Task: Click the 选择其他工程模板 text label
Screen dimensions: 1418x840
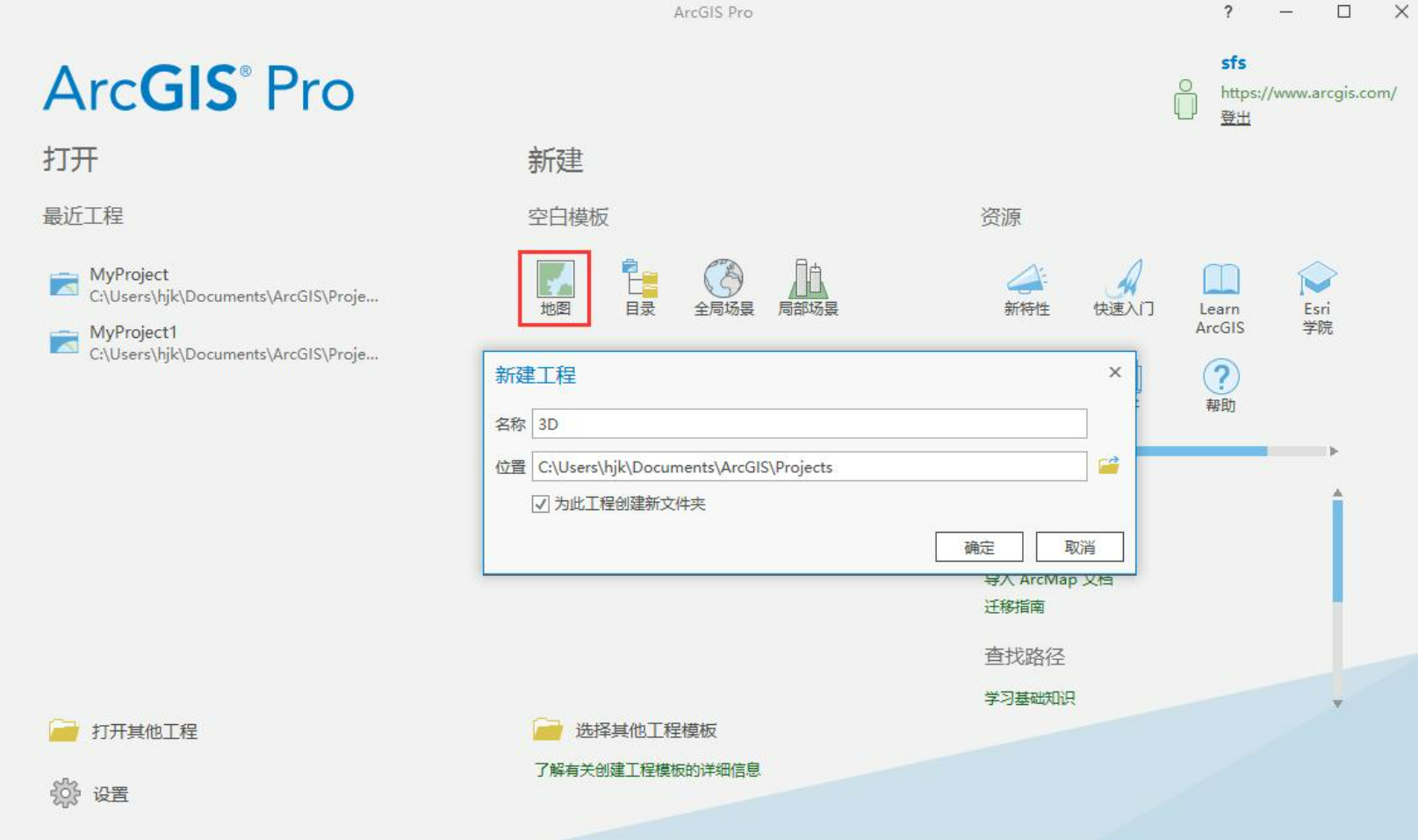Action: [x=646, y=730]
